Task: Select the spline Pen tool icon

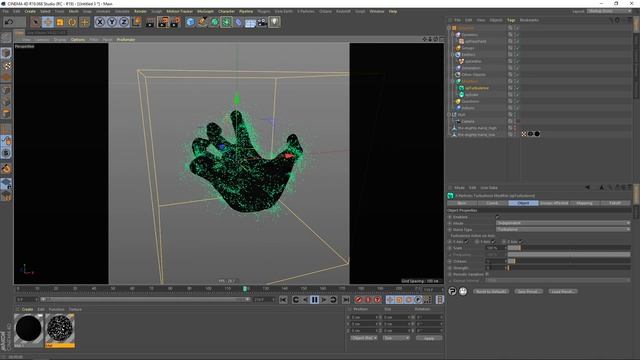Action: pos(202,22)
